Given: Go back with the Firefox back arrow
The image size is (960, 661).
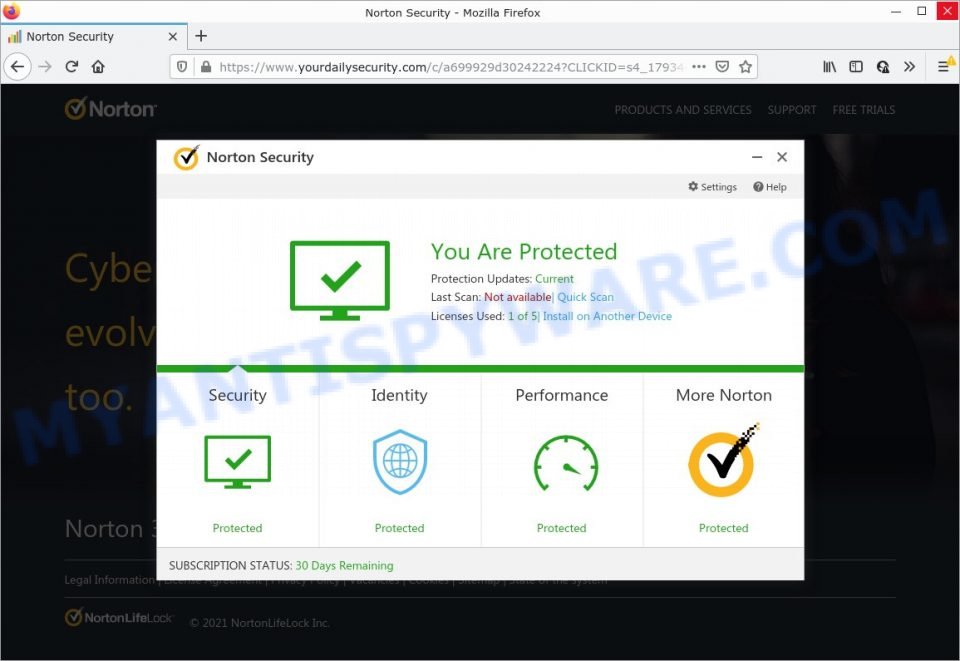Looking at the screenshot, I should (x=18, y=67).
